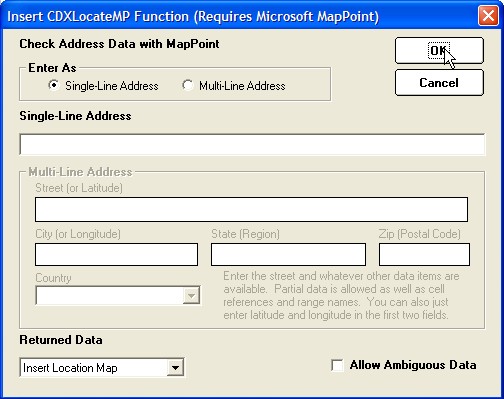The image size is (504, 399).
Task: Click the OK button
Action: [439, 50]
